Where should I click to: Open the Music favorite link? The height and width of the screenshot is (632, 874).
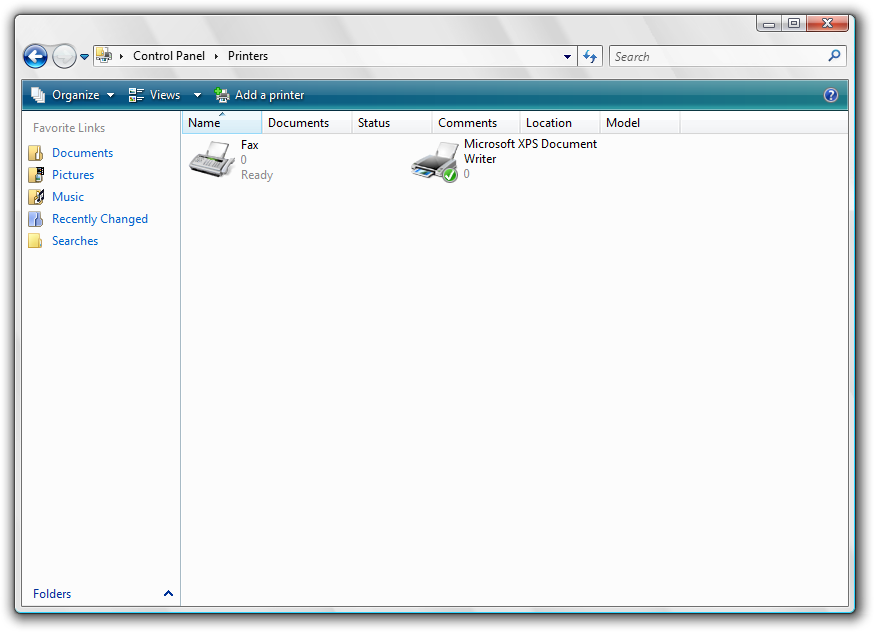(x=68, y=197)
